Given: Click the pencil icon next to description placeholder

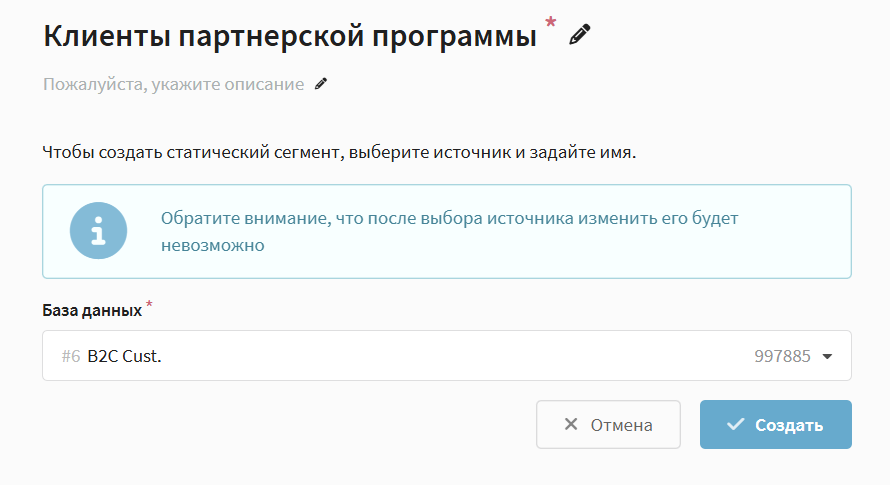Looking at the screenshot, I should (321, 84).
